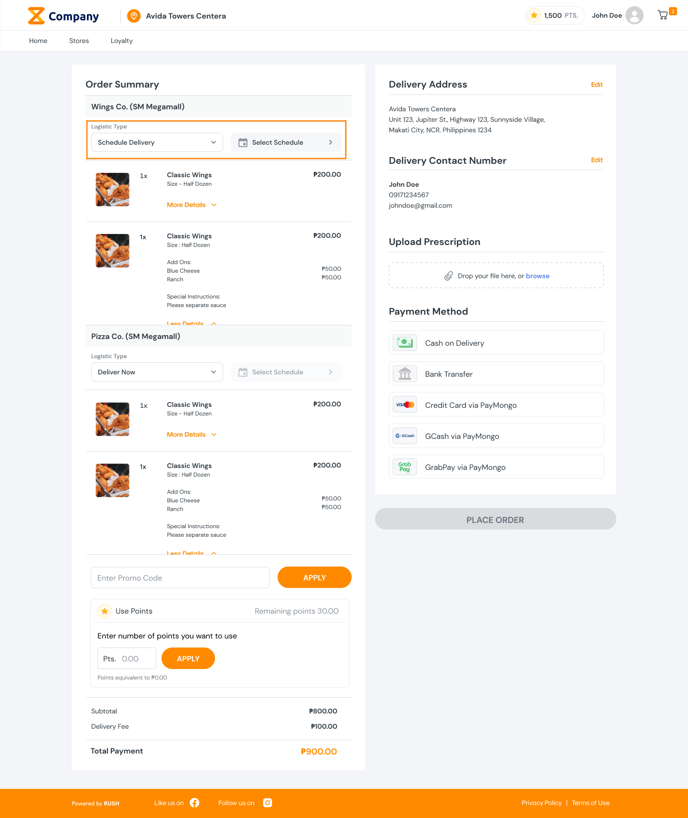Click the Enter Promo Code input field
688x818 pixels.
[180, 577]
